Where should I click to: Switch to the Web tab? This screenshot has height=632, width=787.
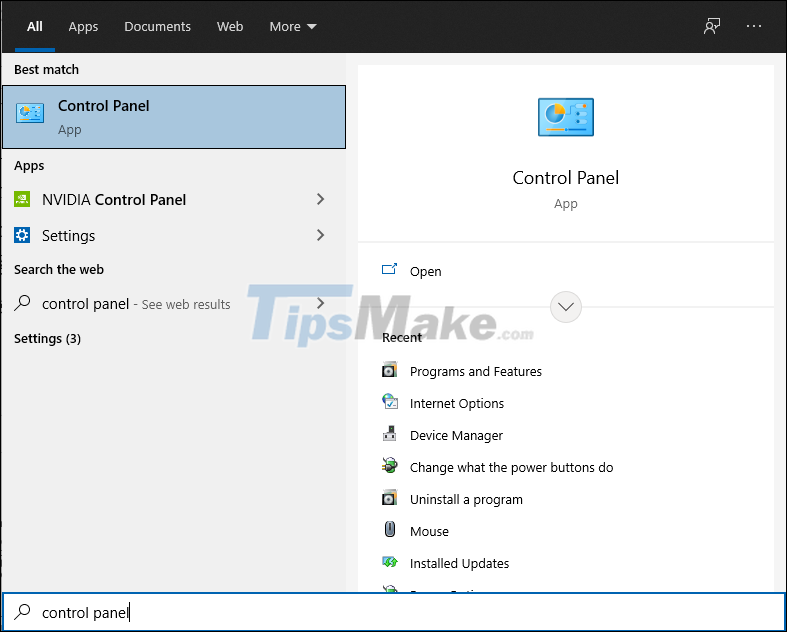pos(230,26)
